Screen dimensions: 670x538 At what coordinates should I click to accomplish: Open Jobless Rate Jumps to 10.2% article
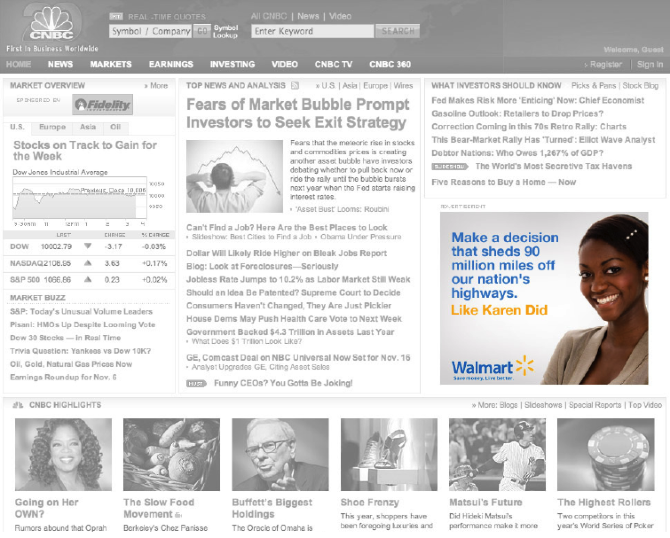coord(298,279)
